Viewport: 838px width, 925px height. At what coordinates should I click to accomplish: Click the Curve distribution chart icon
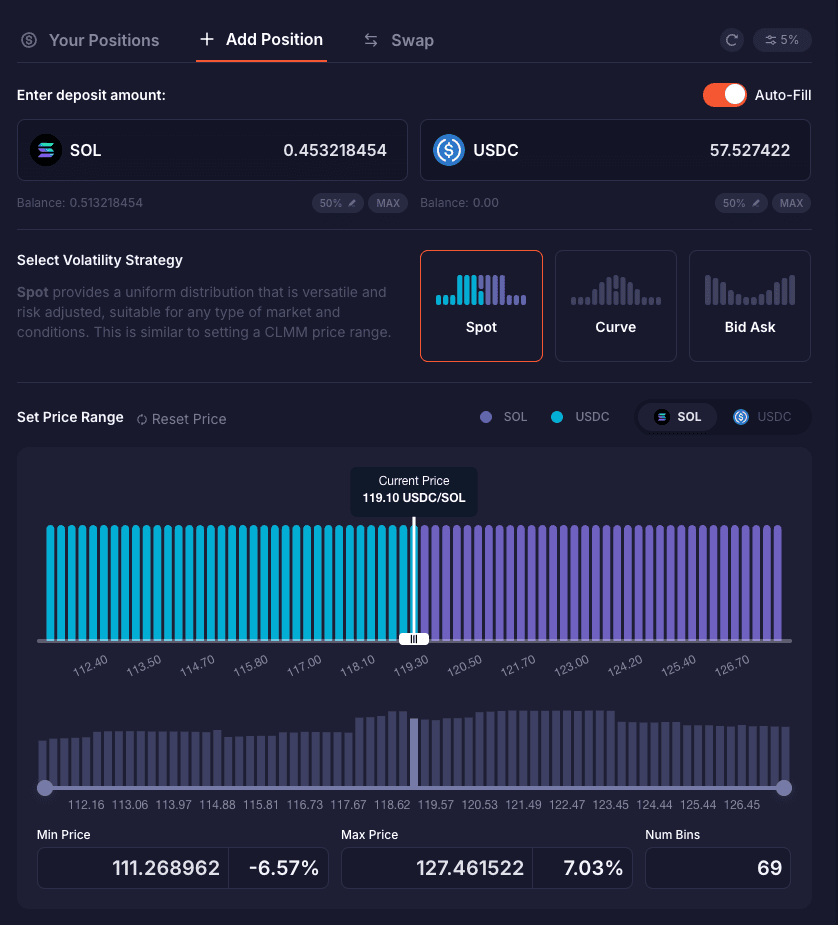pyautogui.click(x=615, y=290)
